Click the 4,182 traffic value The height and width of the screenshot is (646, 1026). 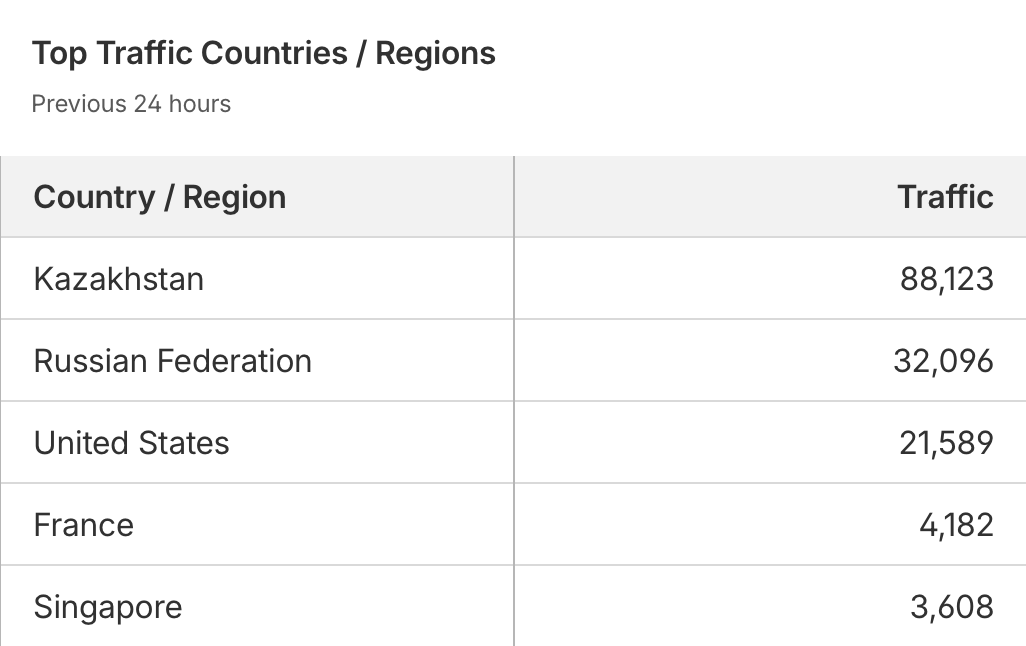956,525
